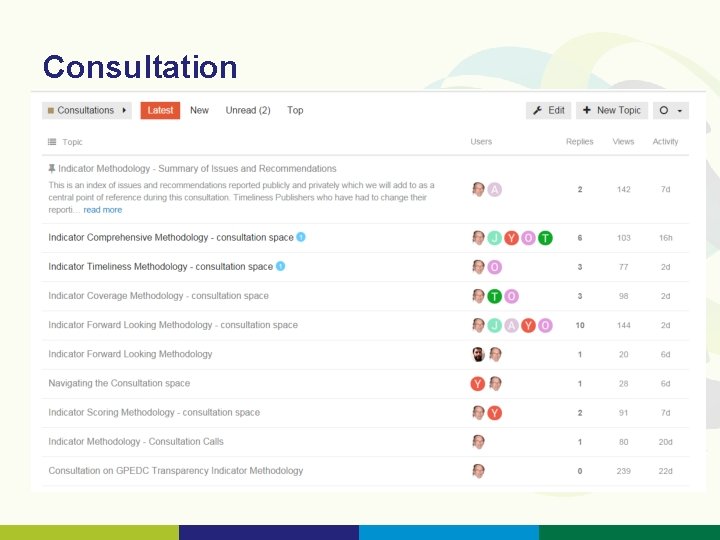Click T avatar in Coverage Methodology row
The image size is (720, 540).
(495, 296)
